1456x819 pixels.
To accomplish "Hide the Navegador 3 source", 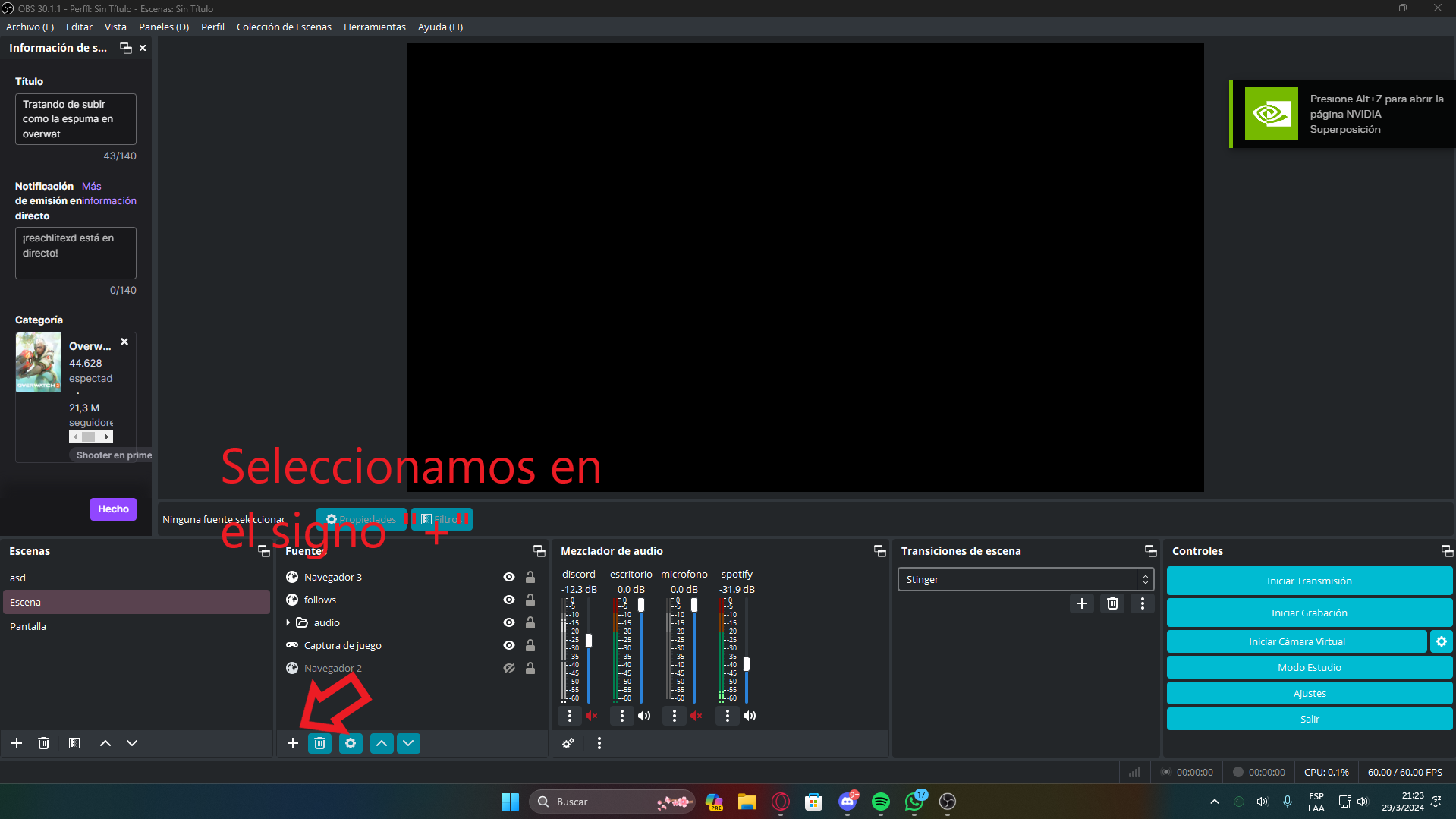I will click(509, 577).
